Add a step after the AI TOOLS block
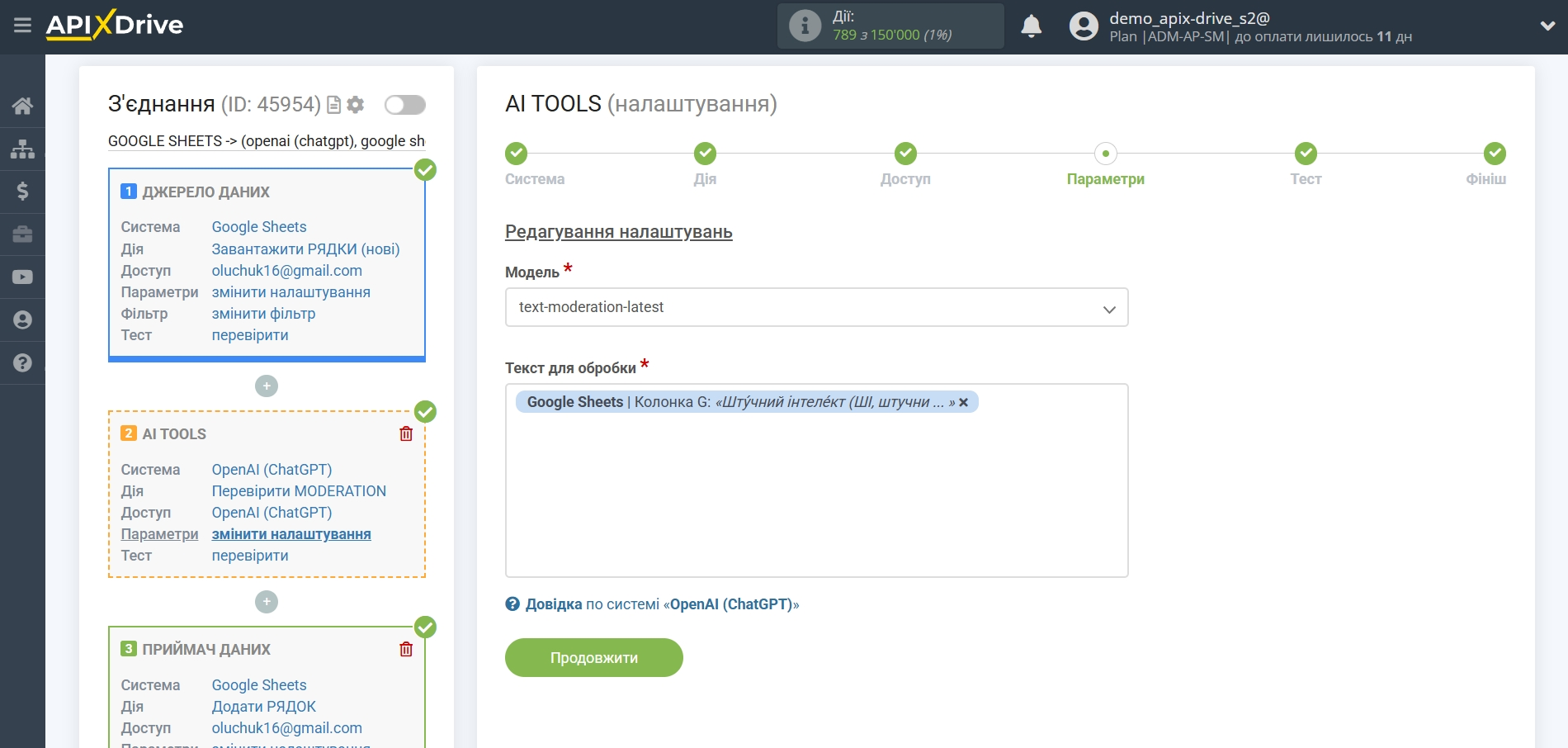Image resolution: width=1568 pixels, height=748 pixels. 267,602
